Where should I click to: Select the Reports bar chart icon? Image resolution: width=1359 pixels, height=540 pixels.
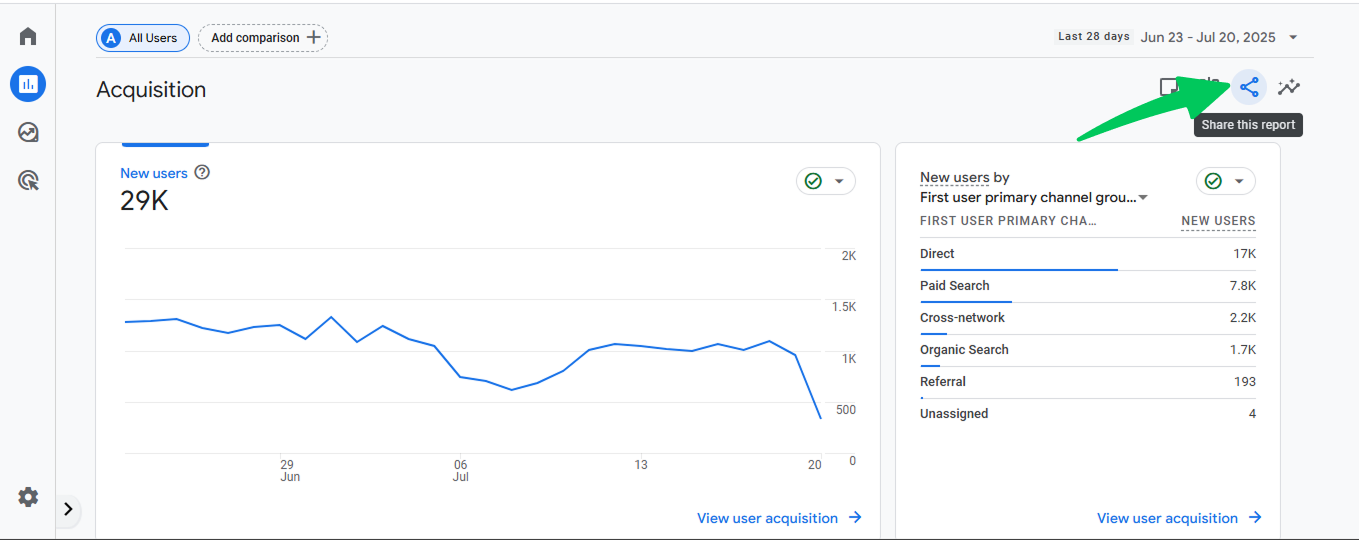coord(28,84)
